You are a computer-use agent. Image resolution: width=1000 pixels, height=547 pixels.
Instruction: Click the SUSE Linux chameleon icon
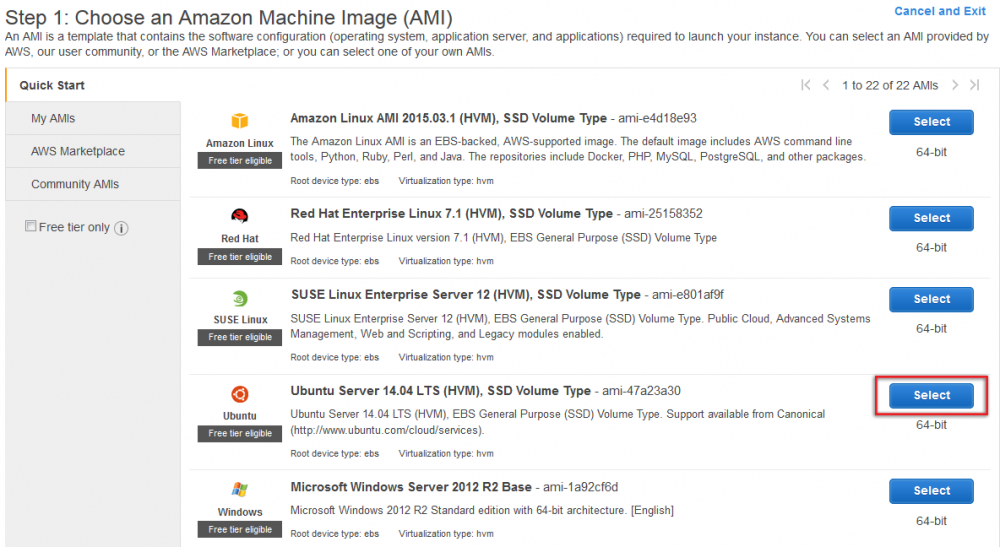click(x=240, y=298)
